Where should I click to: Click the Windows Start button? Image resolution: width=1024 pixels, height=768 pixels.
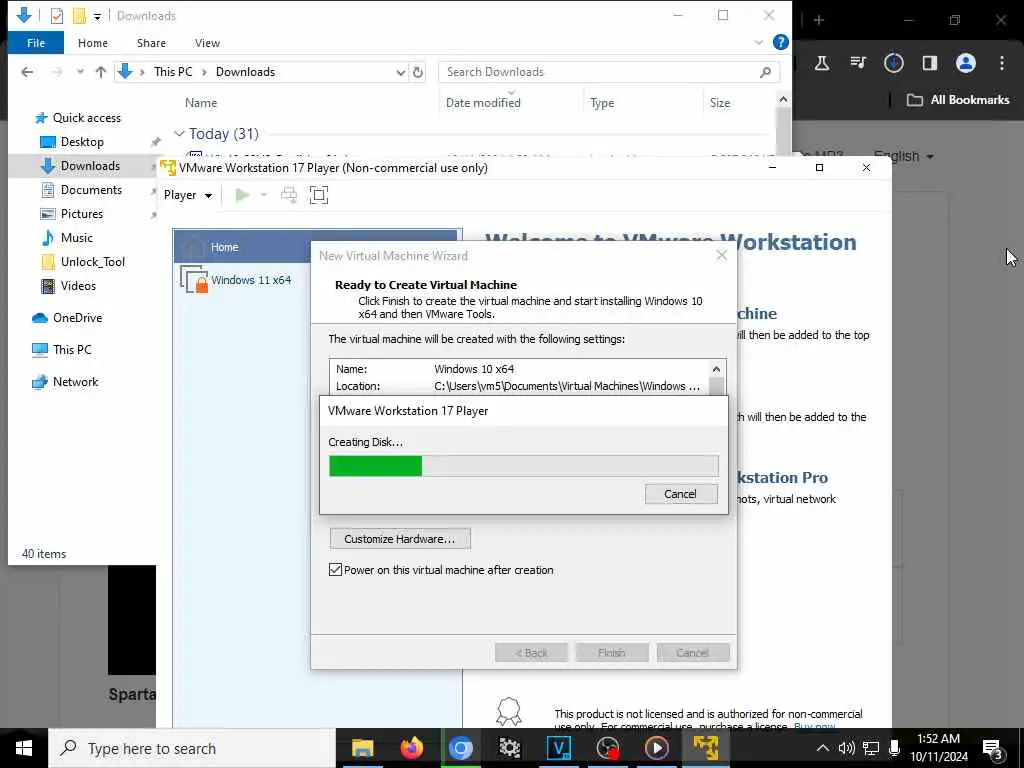[x=24, y=748]
